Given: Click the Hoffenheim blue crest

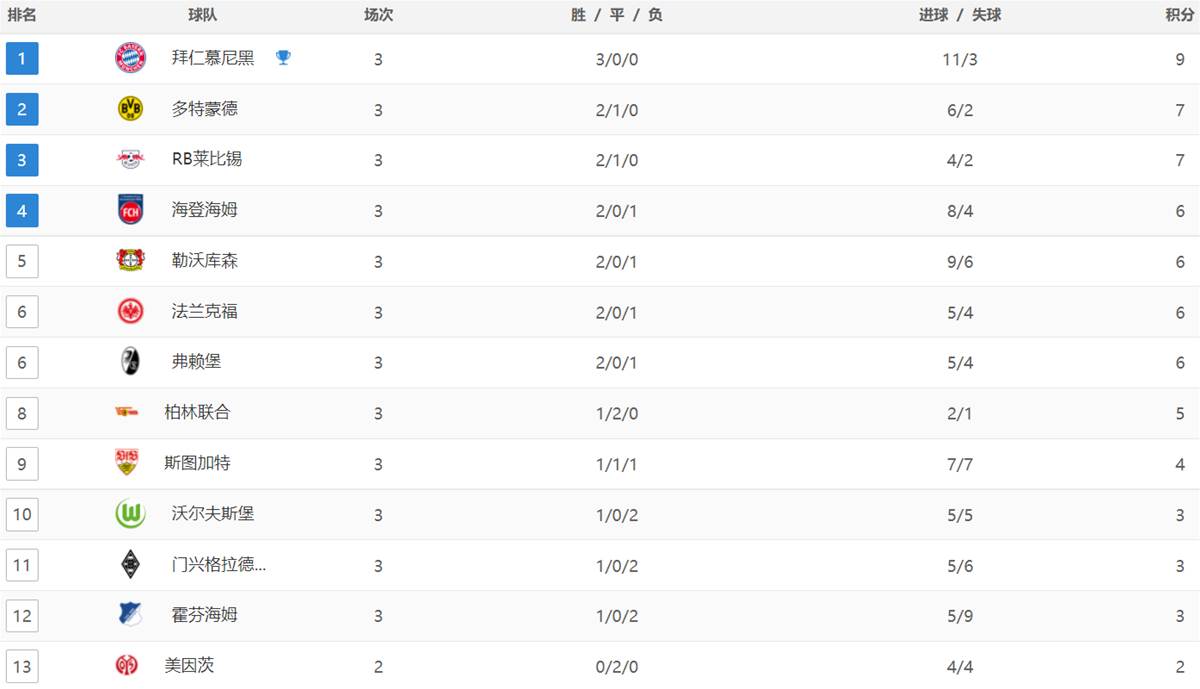Looking at the screenshot, I should coord(130,615).
